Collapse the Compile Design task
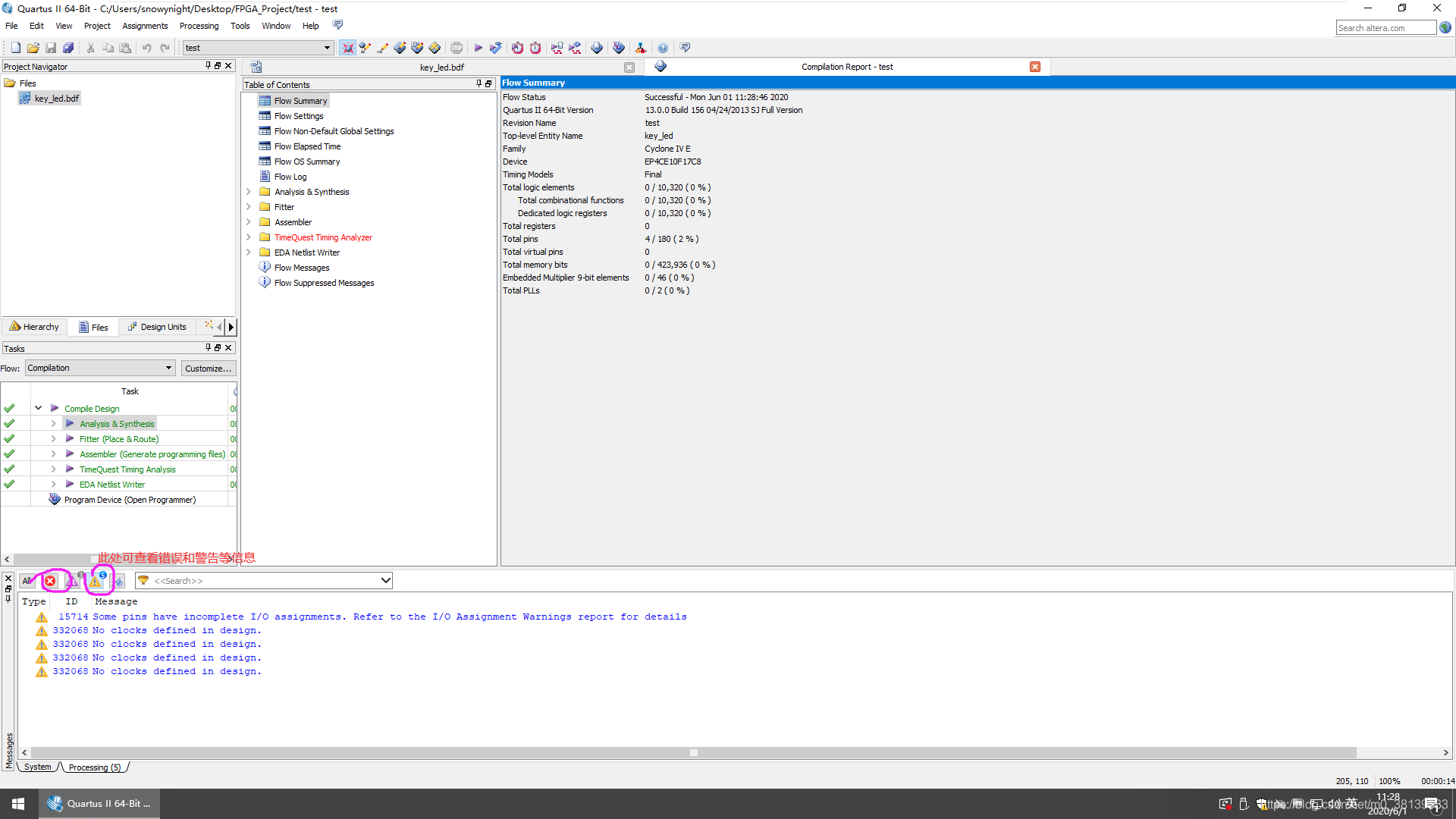 (38, 408)
